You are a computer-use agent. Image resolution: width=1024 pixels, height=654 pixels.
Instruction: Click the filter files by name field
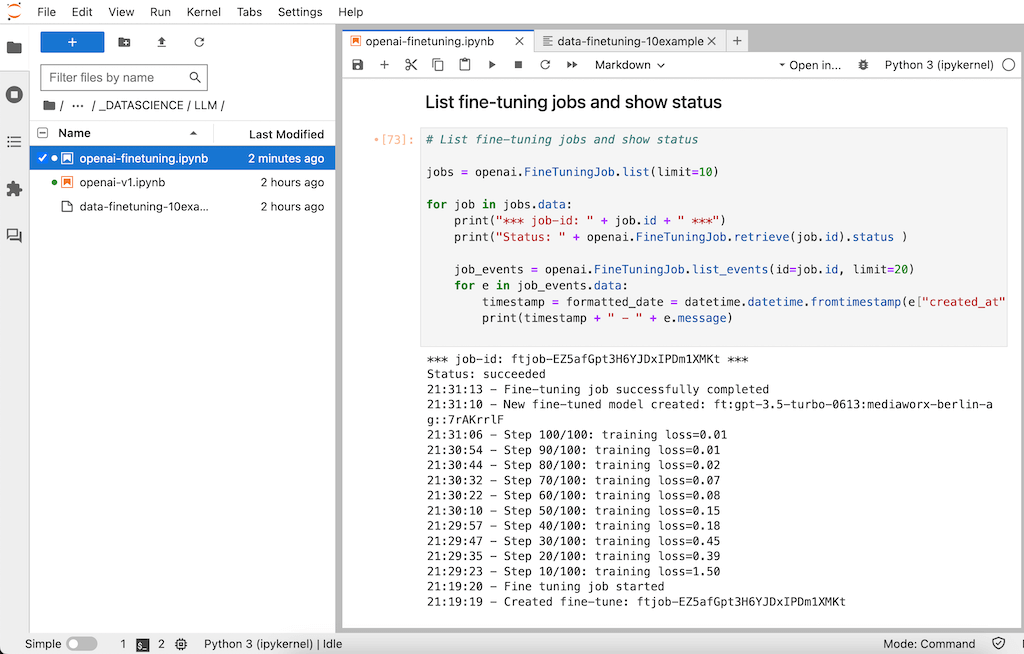[x=115, y=77]
